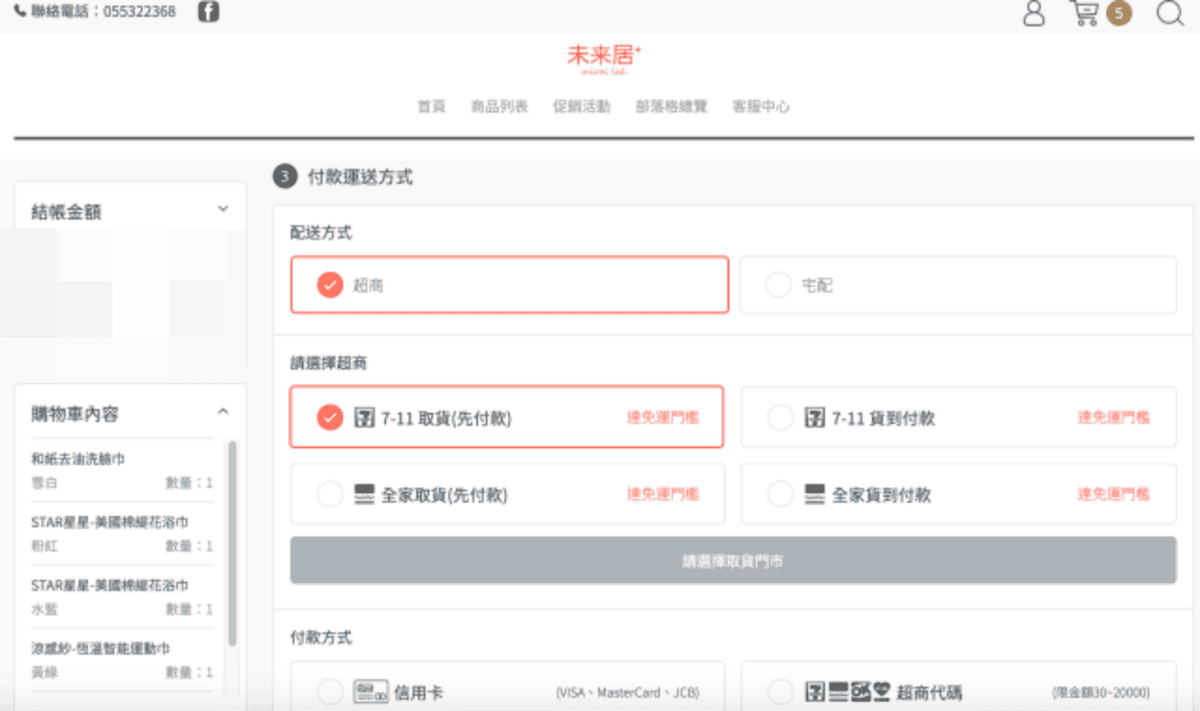Click the 未来居 store logo

(x=604, y=58)
